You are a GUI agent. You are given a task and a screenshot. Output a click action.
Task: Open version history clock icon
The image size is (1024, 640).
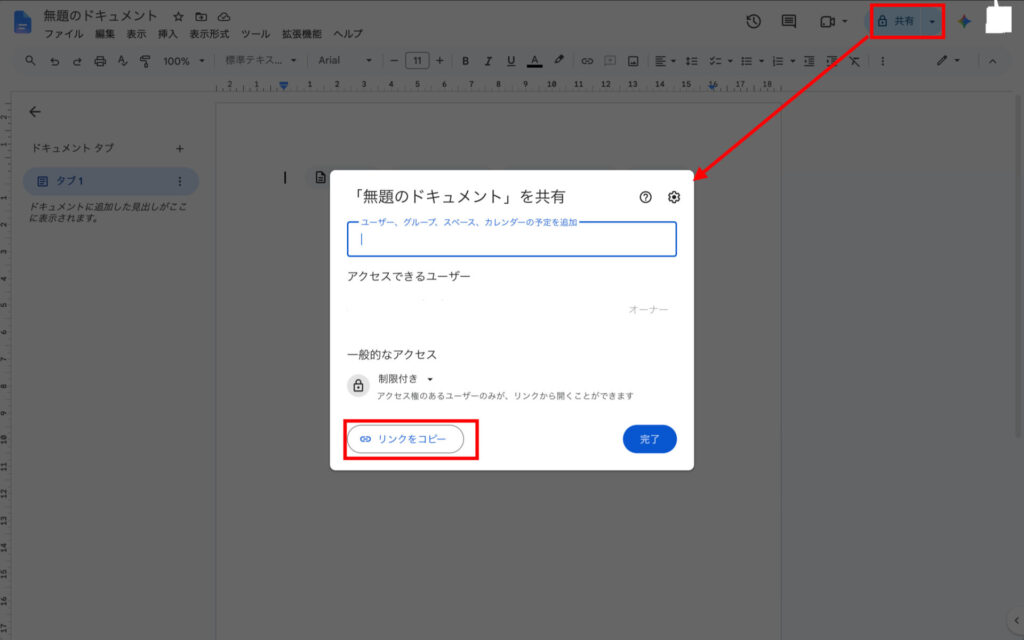click(x=754, y=21)
